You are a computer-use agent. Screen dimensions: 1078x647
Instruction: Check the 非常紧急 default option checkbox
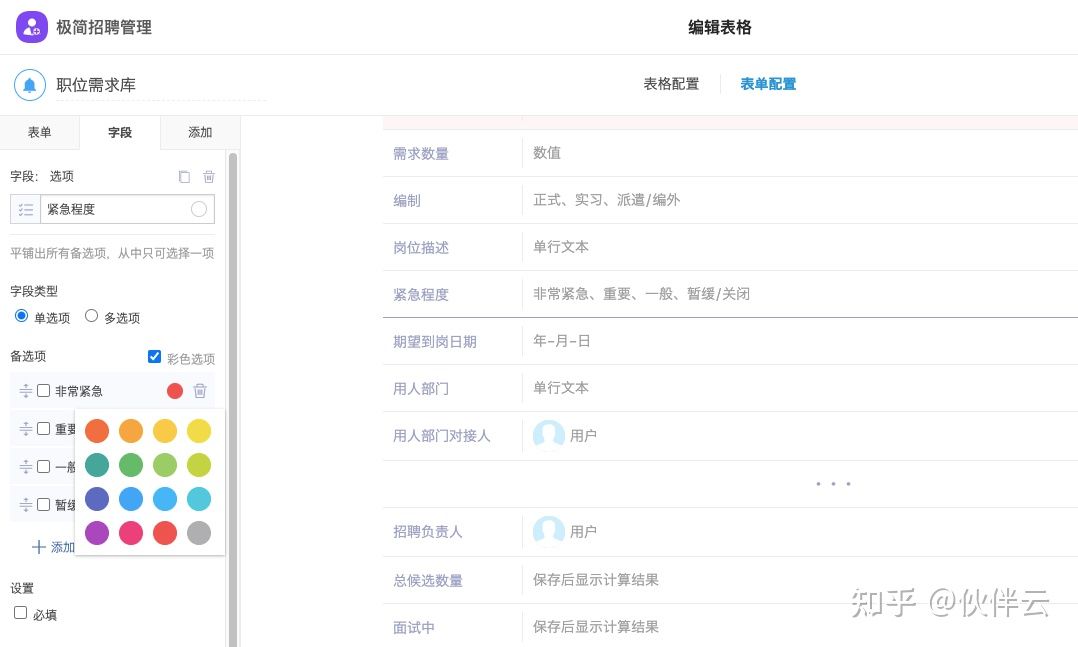point(43,391)
